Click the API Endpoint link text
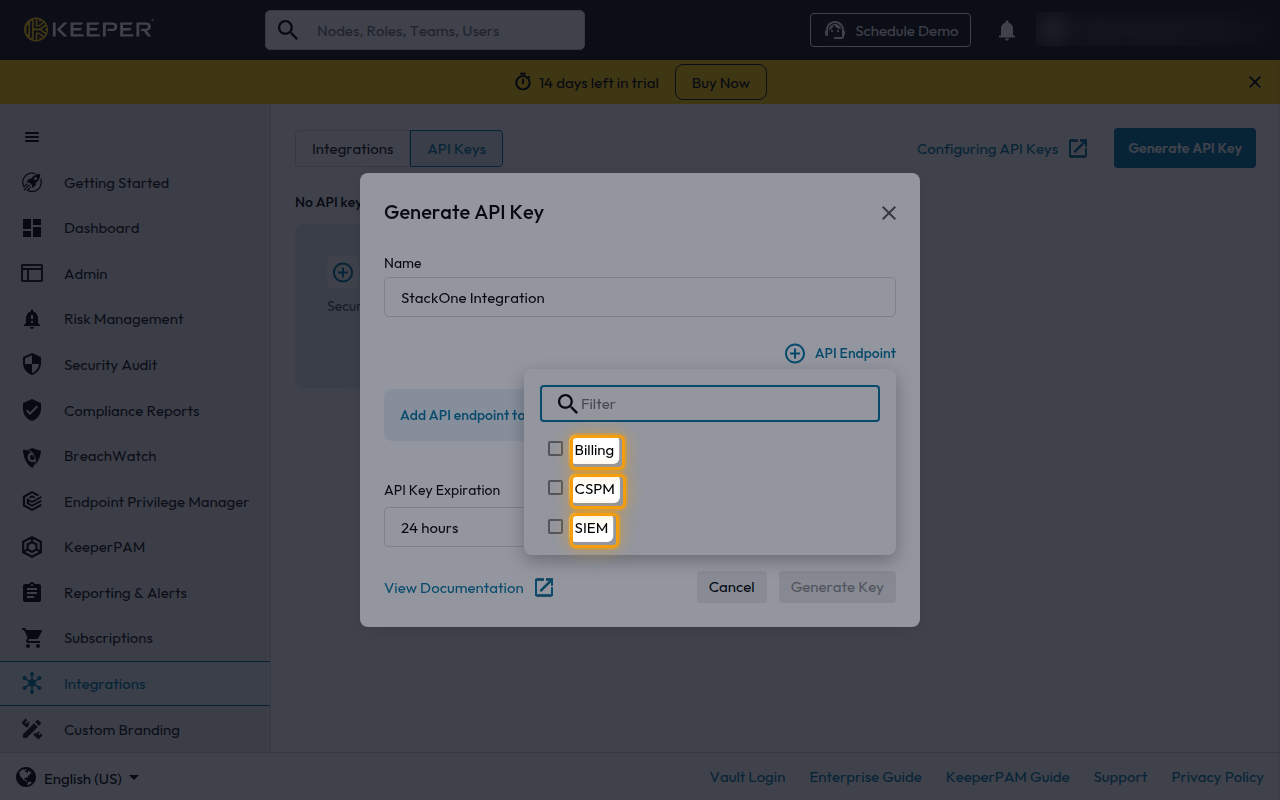The height and width of the screenshot is (800, 1280). pyautogui.click(x=855, y=353)
